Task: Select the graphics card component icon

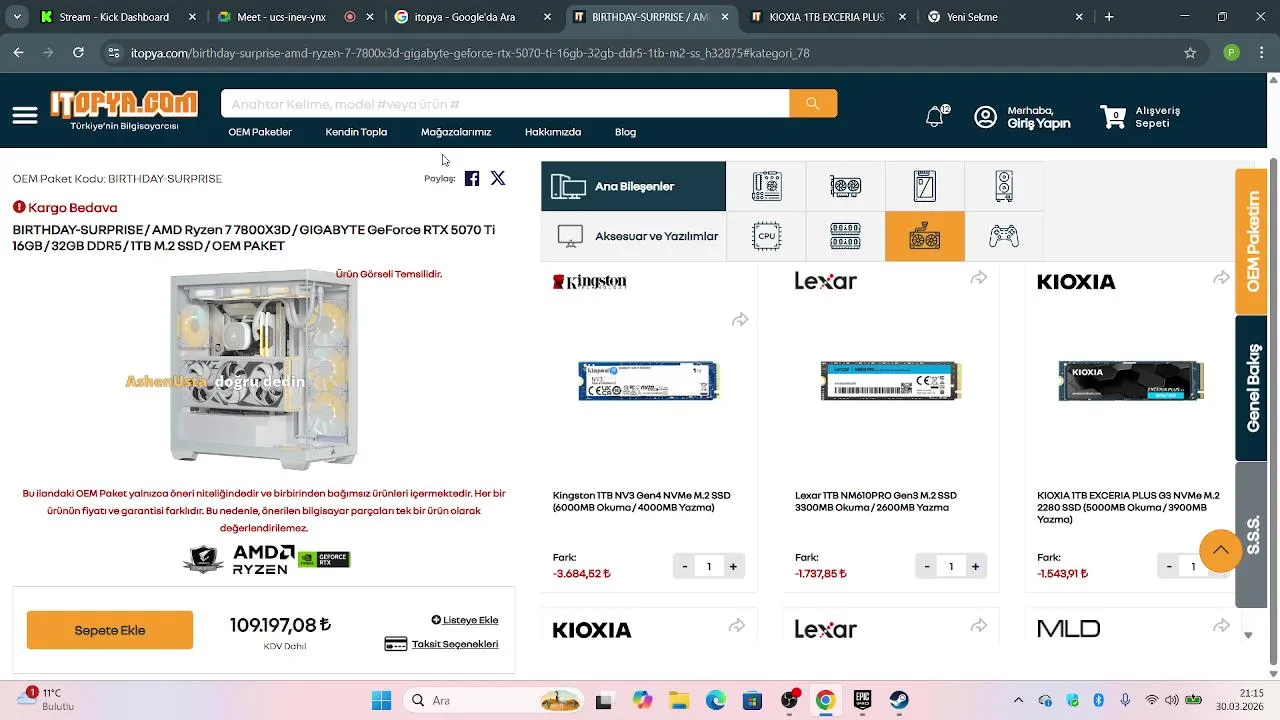Action: tap(846, 186)
